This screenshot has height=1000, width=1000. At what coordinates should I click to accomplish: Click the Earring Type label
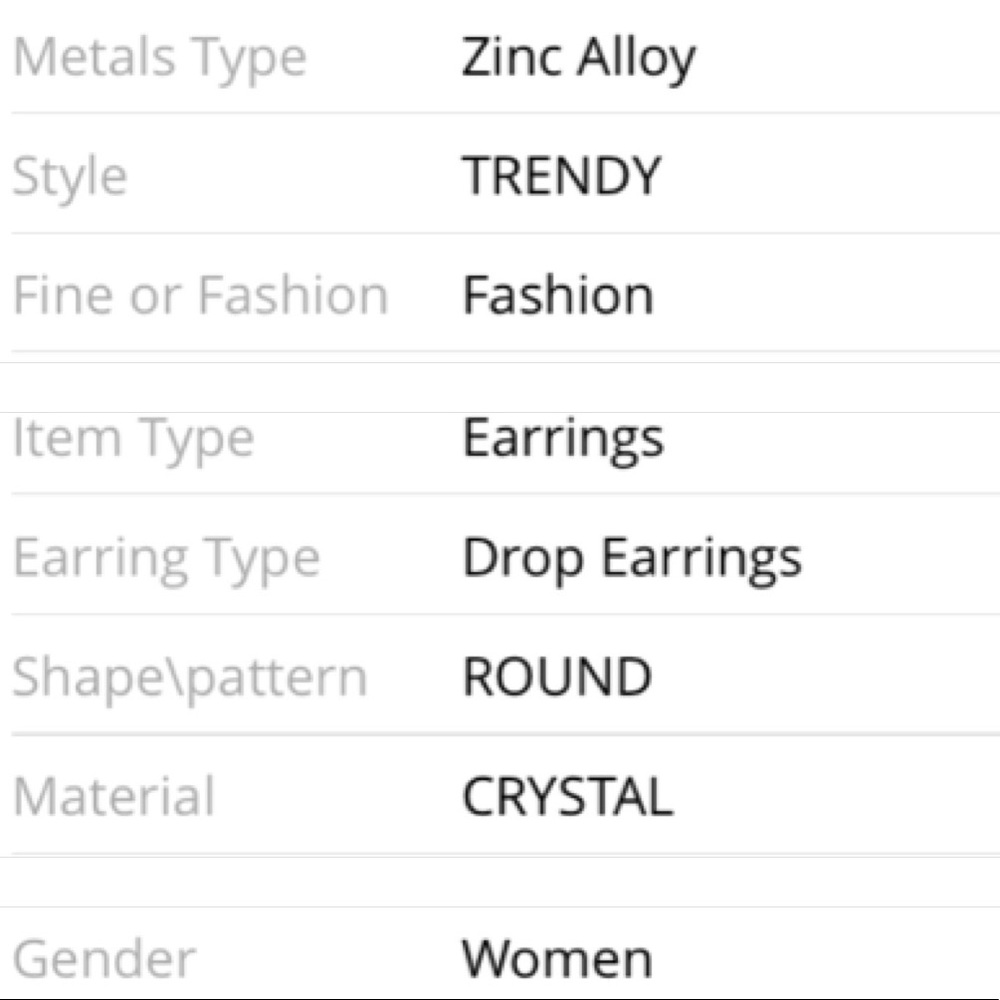[166, 559]
